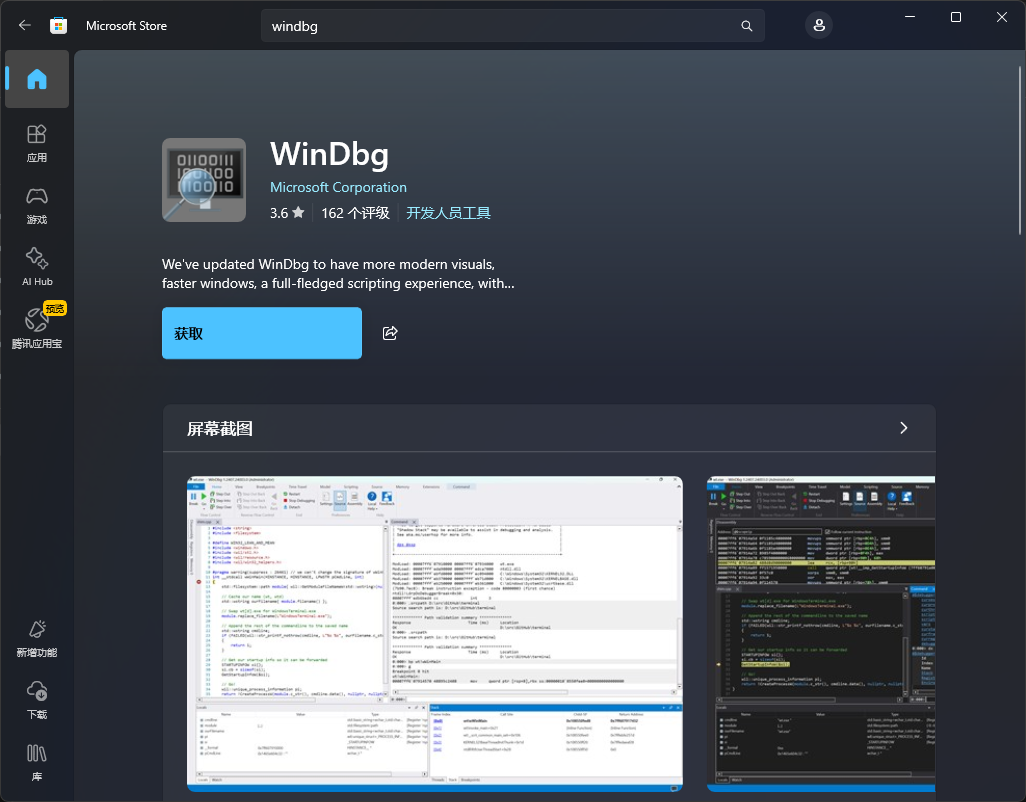Open 新增功能 (What's new) in sidebar
This screenshot has height=802, width=1026.
click(x=37, y=638)
